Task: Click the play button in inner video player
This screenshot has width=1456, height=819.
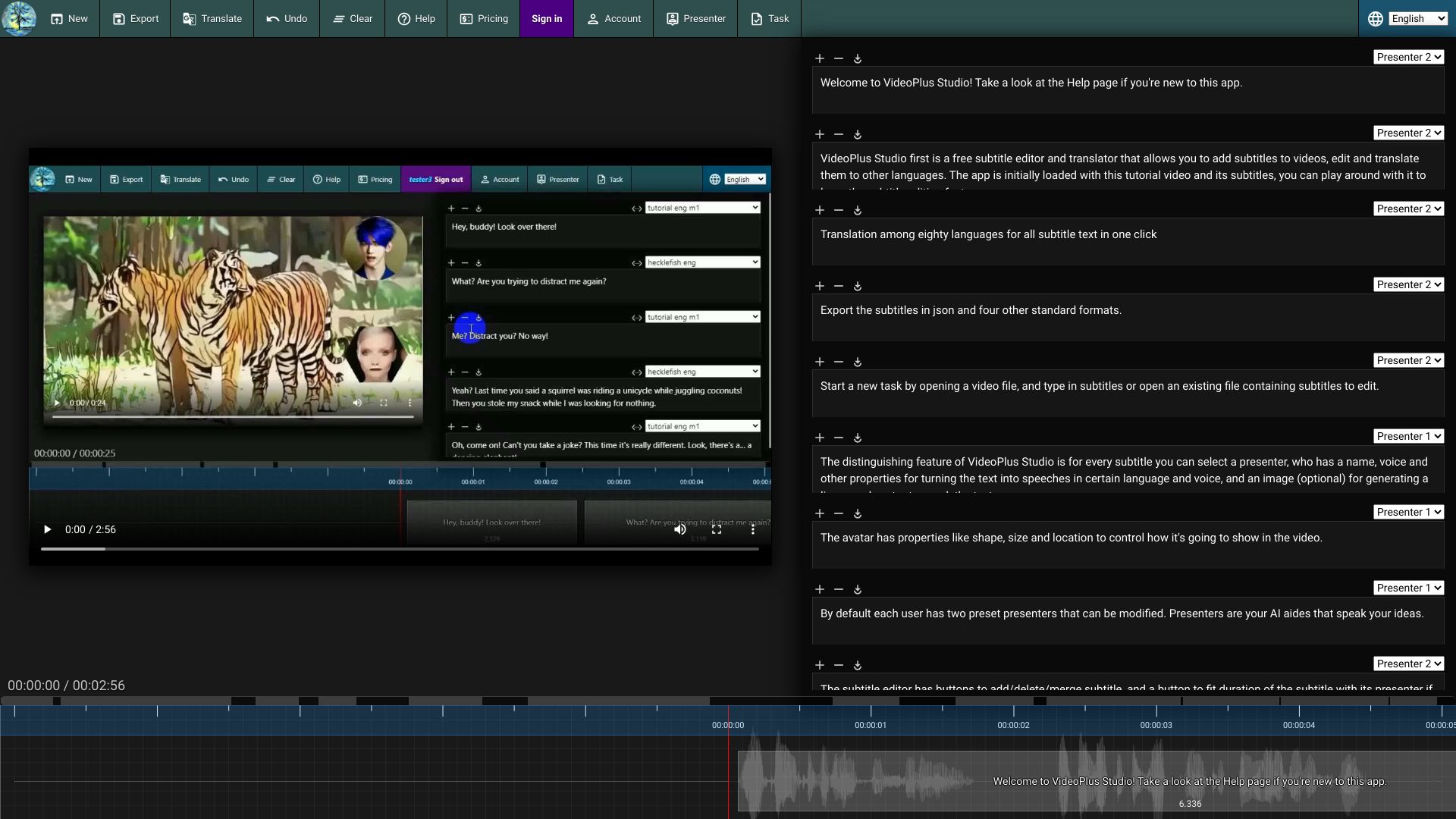Action: point(55,402)
